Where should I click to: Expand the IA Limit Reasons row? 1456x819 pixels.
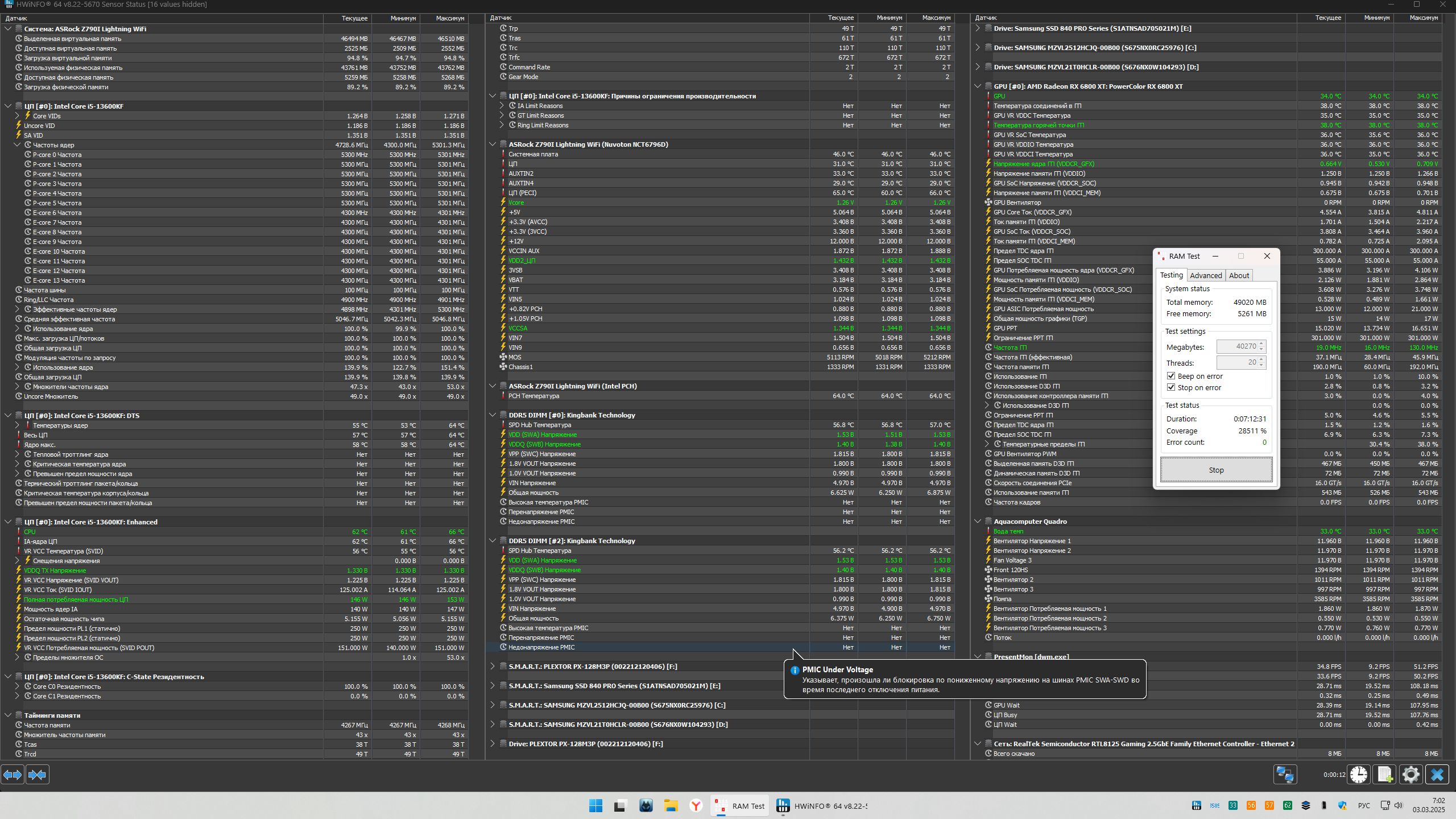502,106
